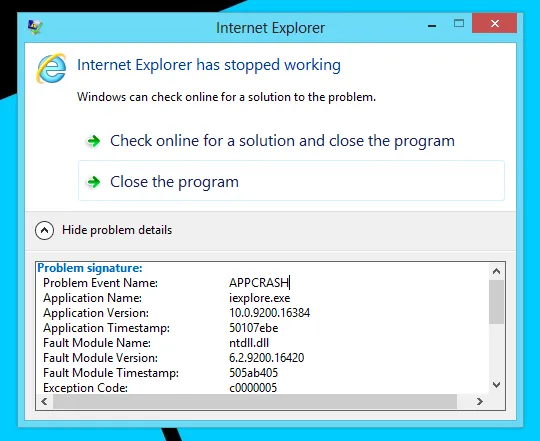Maximize the Internet Explorer dialog
Viewport: 540px width, 441px height.
[x=459, y=23]
